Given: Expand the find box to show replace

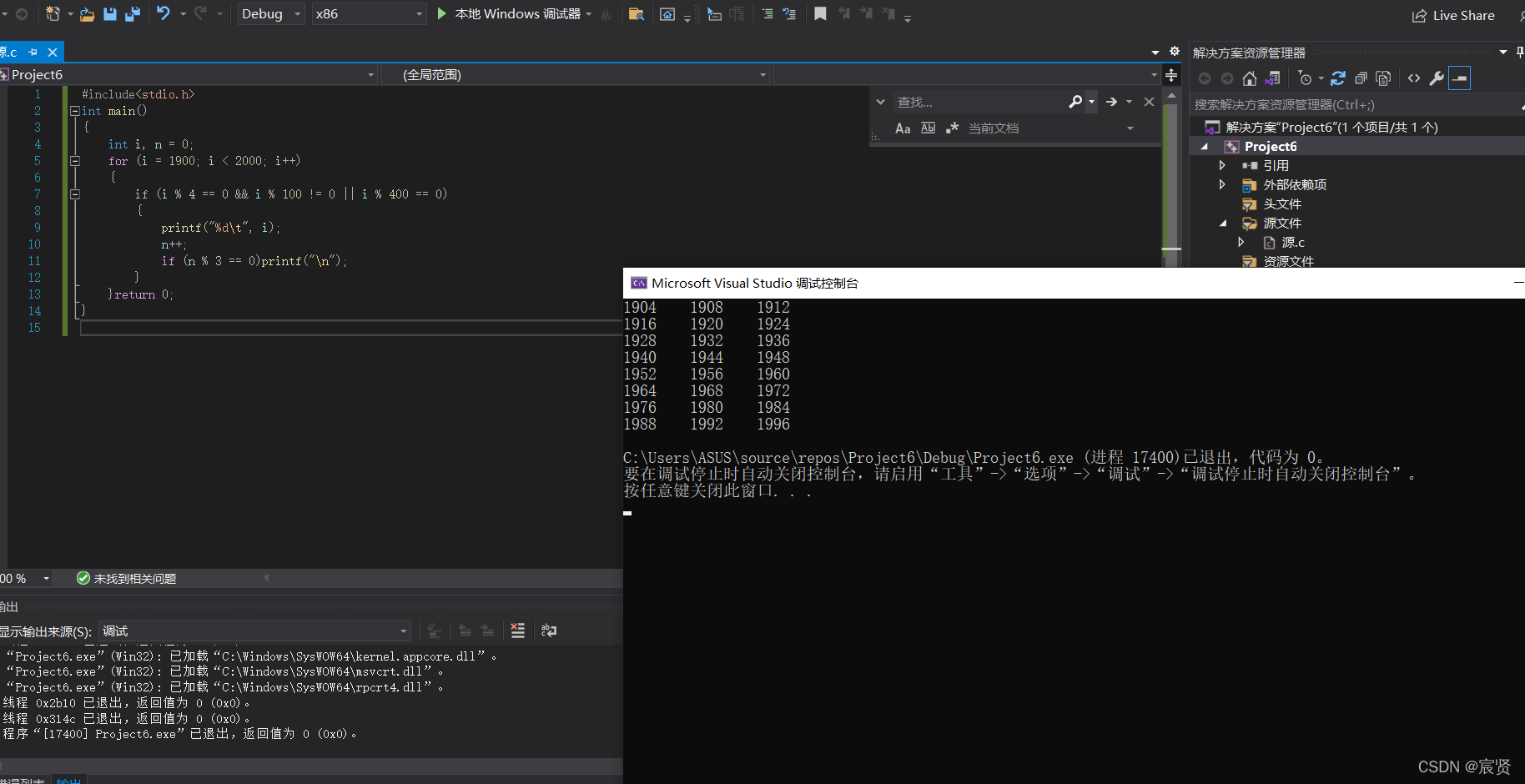Looking at the screenshot, I should [880, 102].
